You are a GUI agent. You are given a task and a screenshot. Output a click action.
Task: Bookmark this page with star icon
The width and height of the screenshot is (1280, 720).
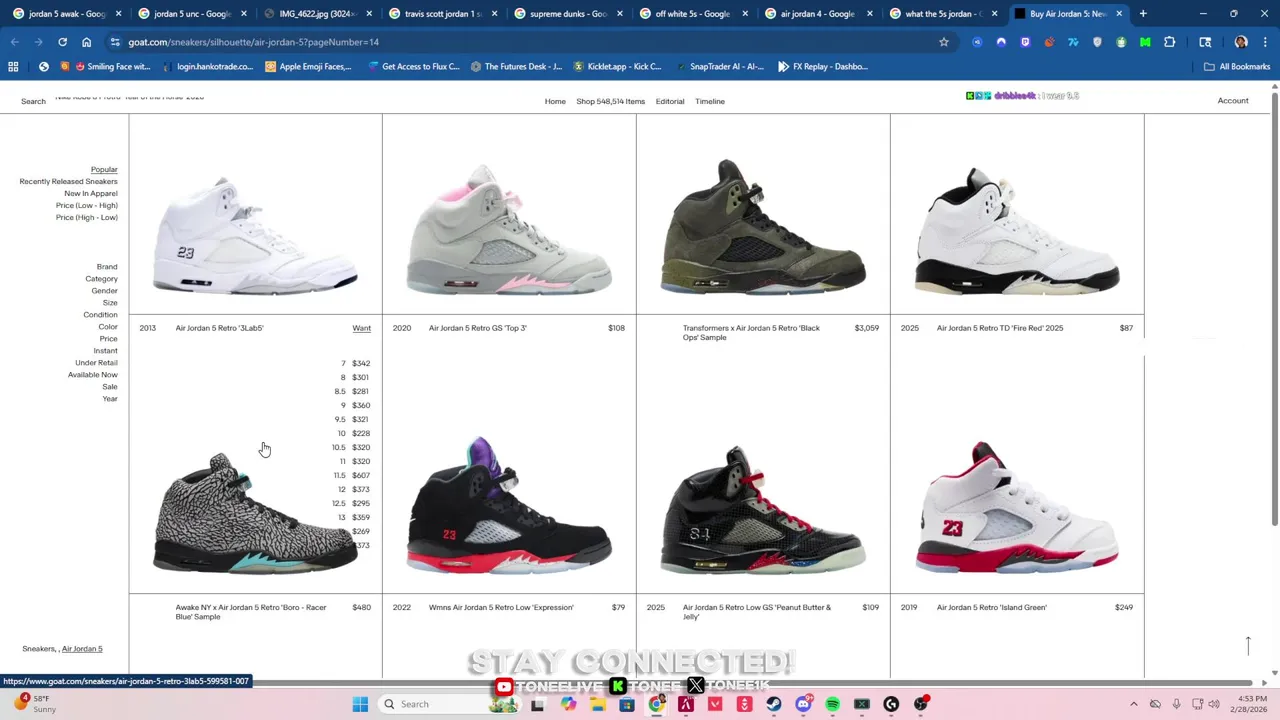943,42
